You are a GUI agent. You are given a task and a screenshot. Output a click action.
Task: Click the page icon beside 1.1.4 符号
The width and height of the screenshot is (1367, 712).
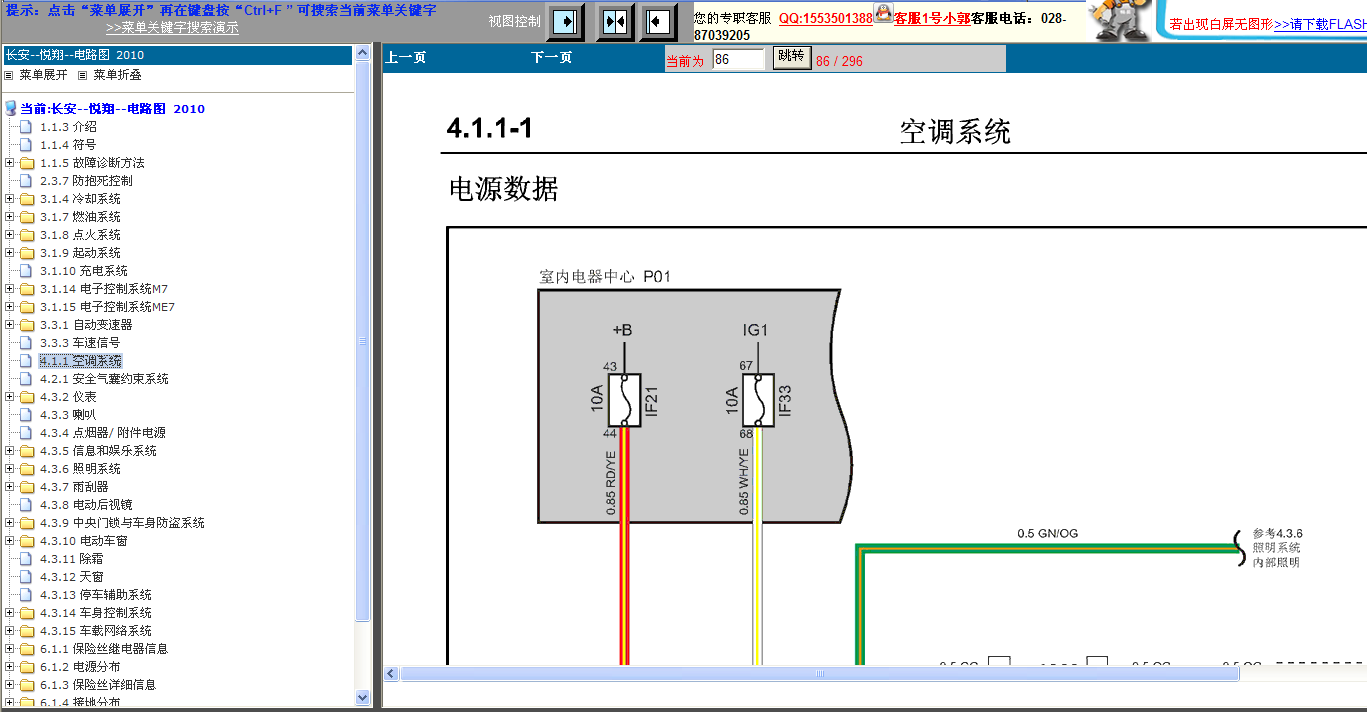[x=27, y=145]
